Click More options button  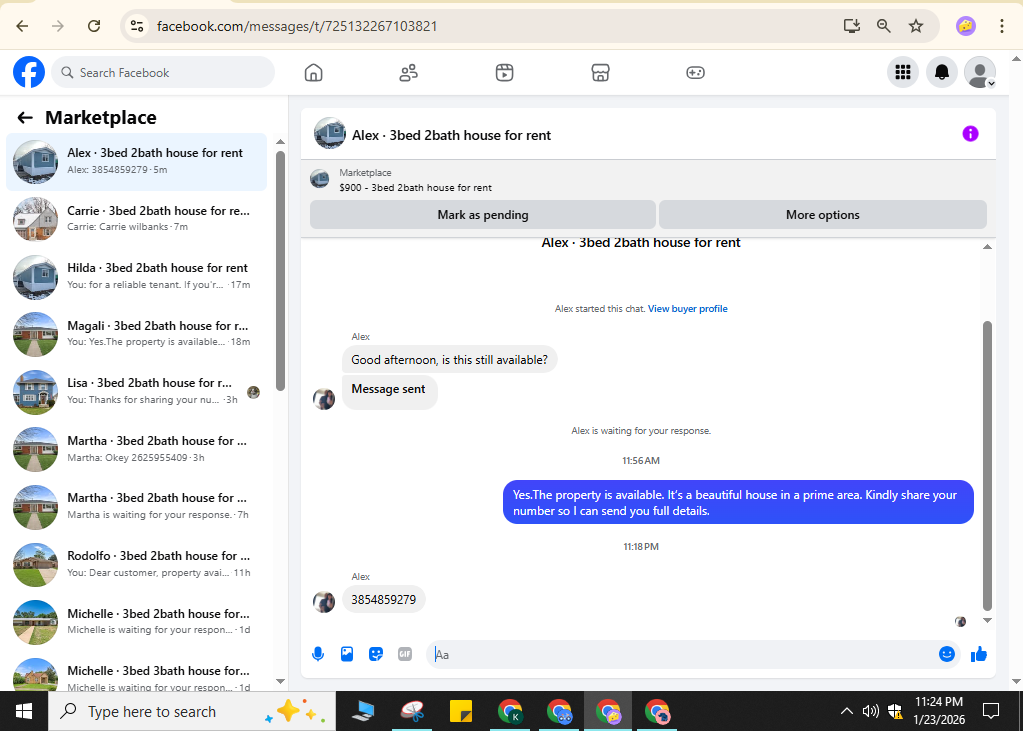click(x=823, y=215)
